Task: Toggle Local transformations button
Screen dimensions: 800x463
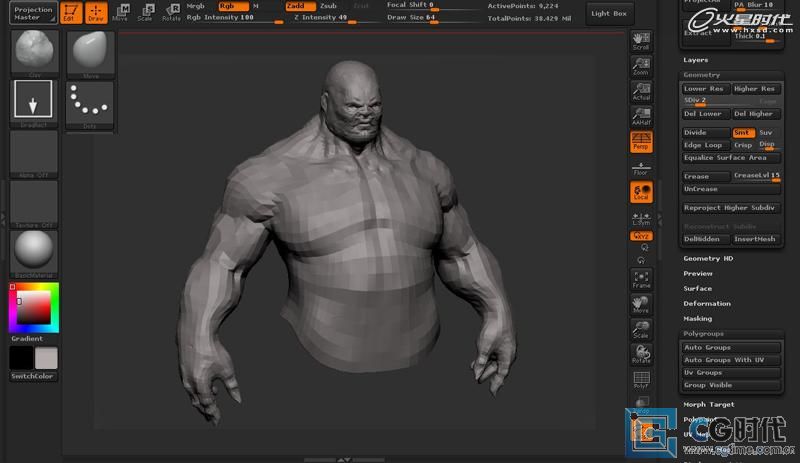Action: point(641,192)
